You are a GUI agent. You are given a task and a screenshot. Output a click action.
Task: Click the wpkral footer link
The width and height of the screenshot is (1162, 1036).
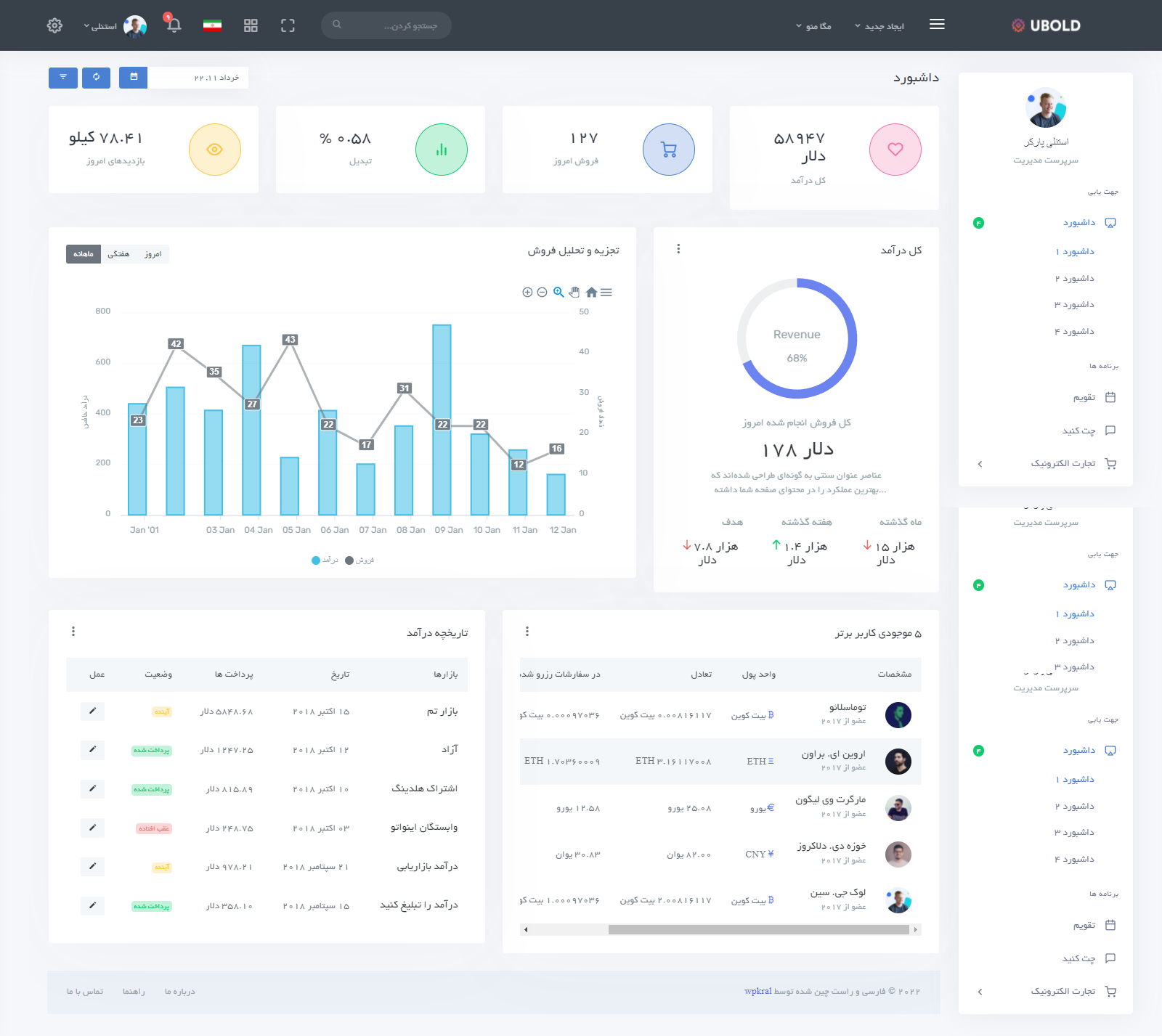pyautogui.click(x=757, y=991)
